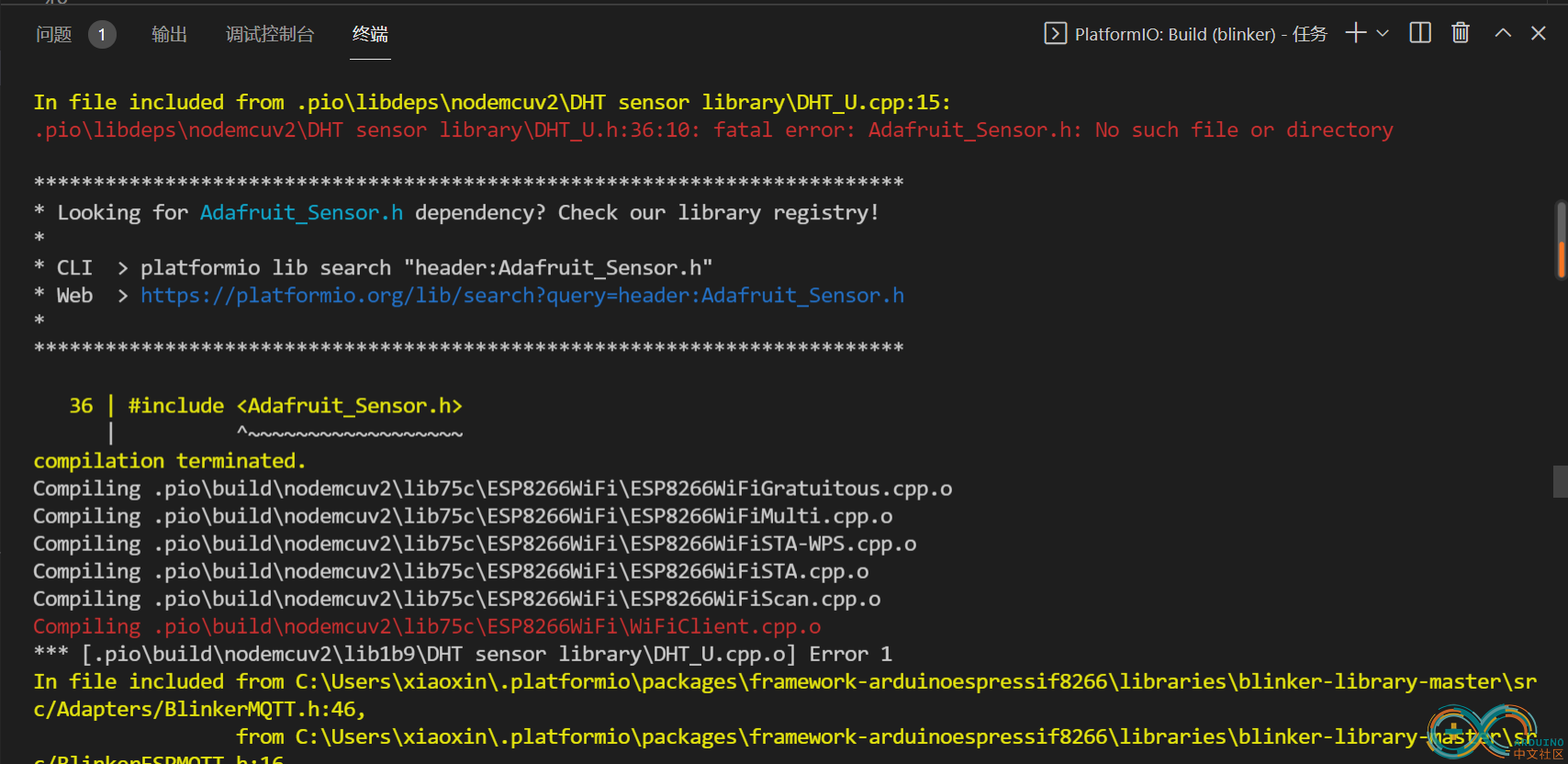Image resolution: width=1568 pixels, height=764 pixels.
Task: Select the 终端 (Terminal) tab
Action: coord(370,35)
